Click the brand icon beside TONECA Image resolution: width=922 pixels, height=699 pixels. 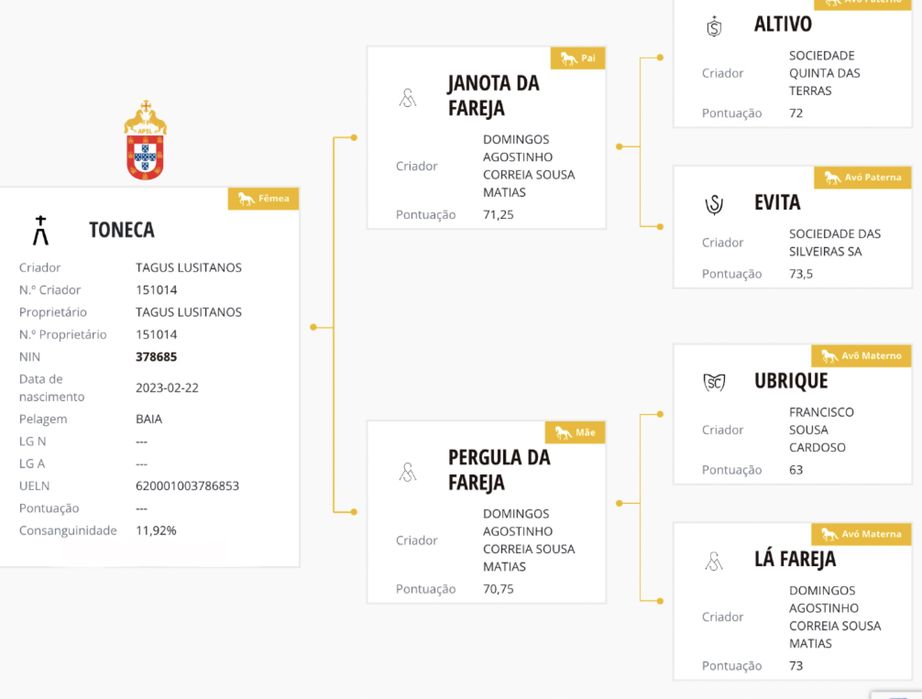[41, 230]
